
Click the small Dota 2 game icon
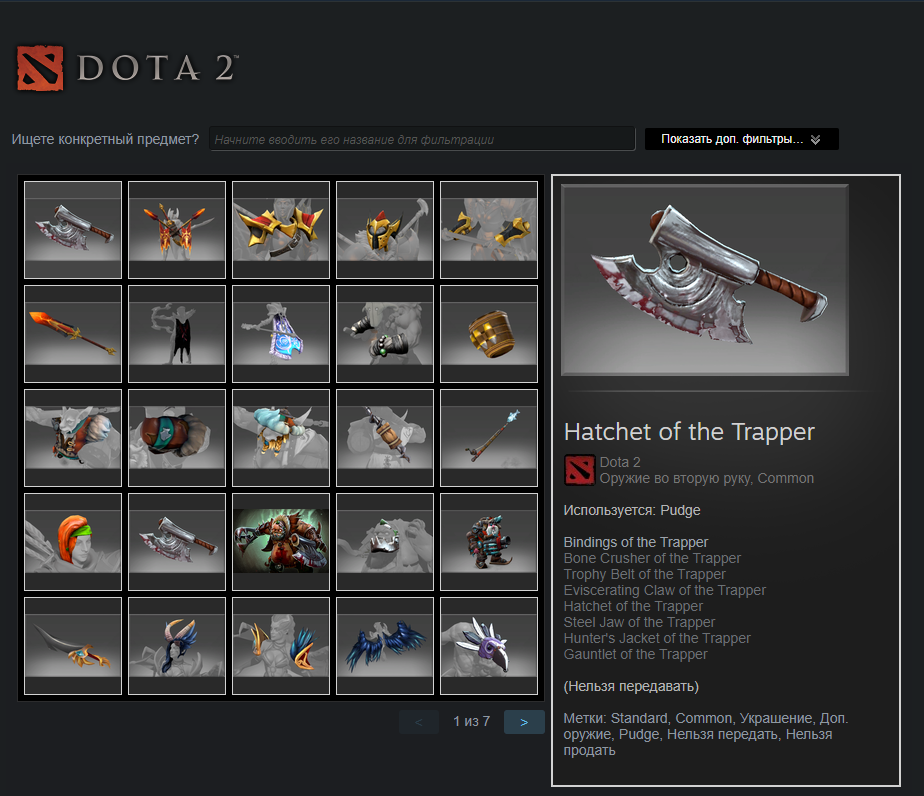point(579,470)
